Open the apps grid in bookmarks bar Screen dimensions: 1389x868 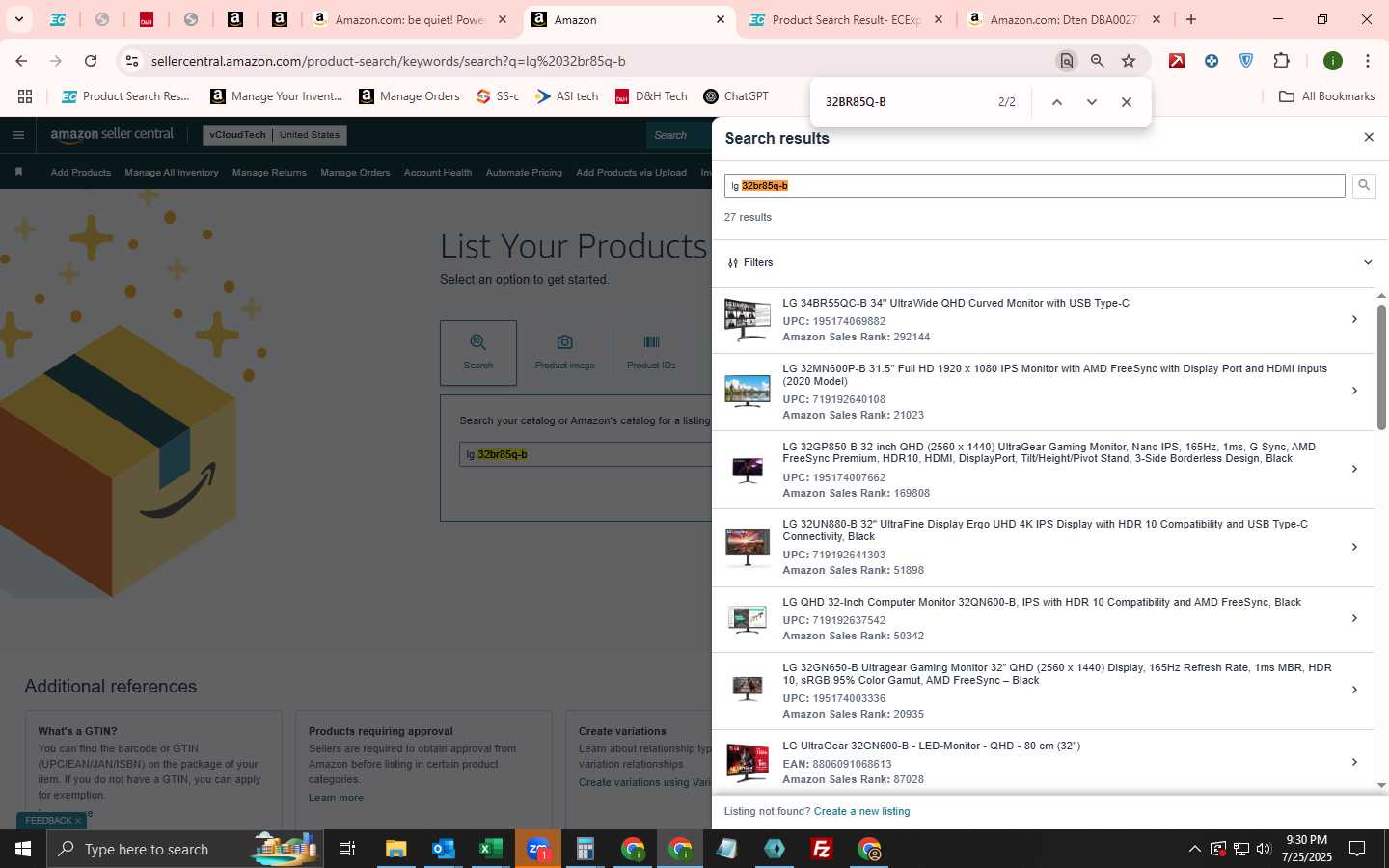click(x=25, y=96)
